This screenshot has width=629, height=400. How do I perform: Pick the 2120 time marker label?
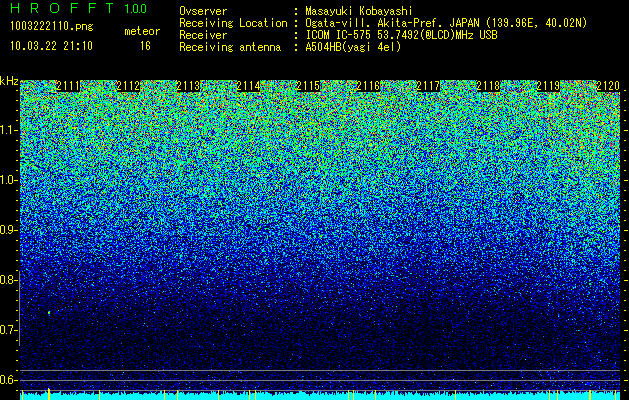(608, 85)
